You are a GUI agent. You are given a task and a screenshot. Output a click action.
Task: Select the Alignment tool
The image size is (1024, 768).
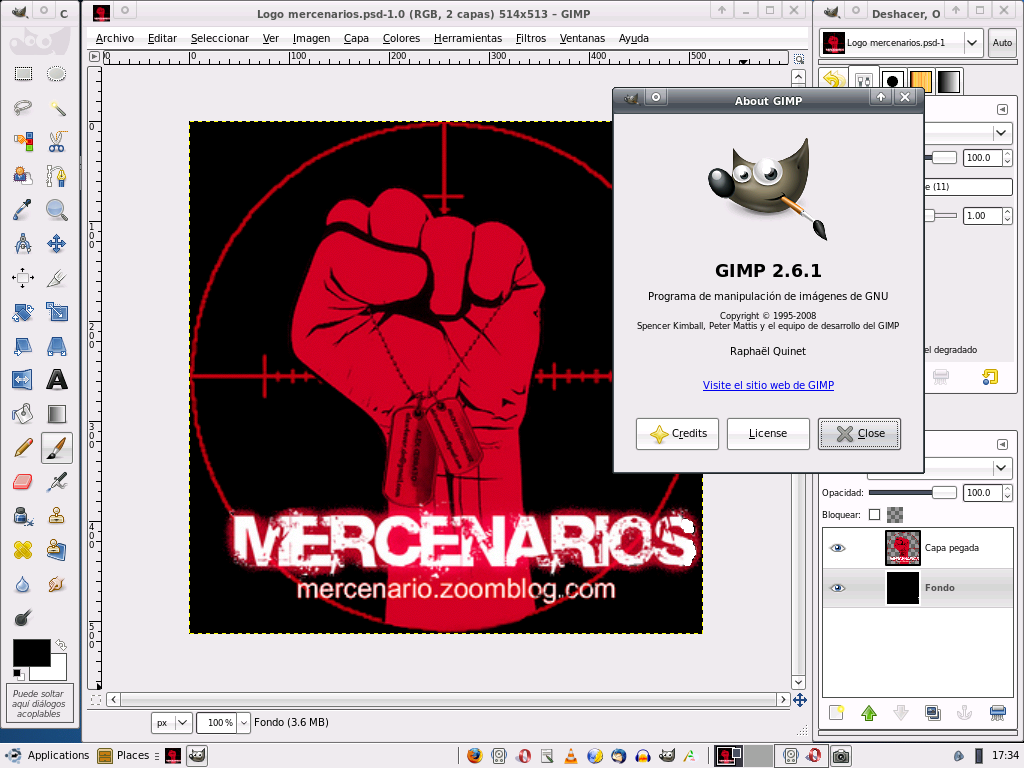[x=23, y=278]
